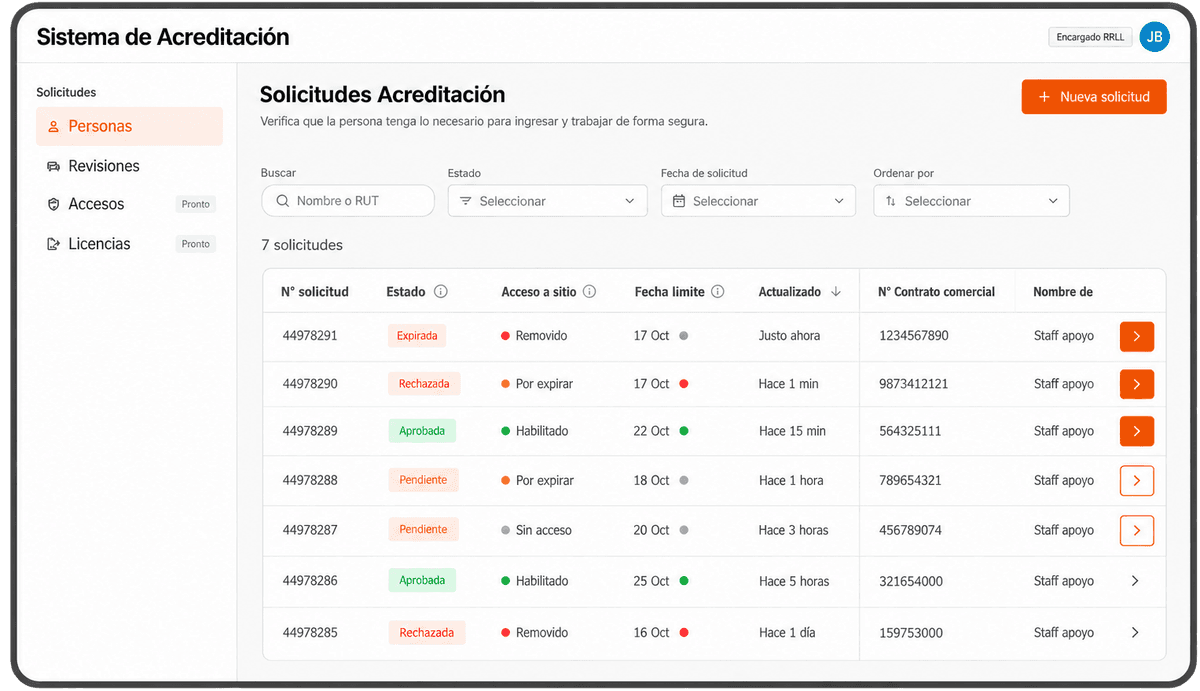Image resolution: width=1200 pixels, height=691 pixels.
Task: Open details arrow for request 44978287
Action: tap(1136, 530)
